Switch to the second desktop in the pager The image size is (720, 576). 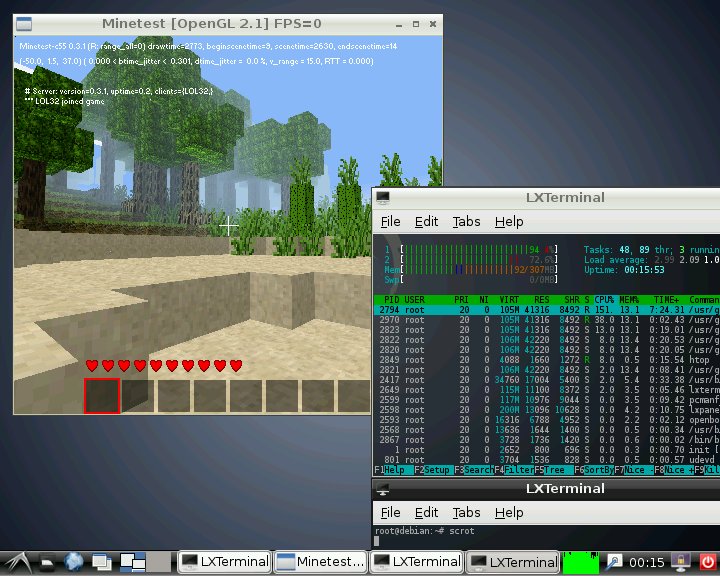(159, 562)
